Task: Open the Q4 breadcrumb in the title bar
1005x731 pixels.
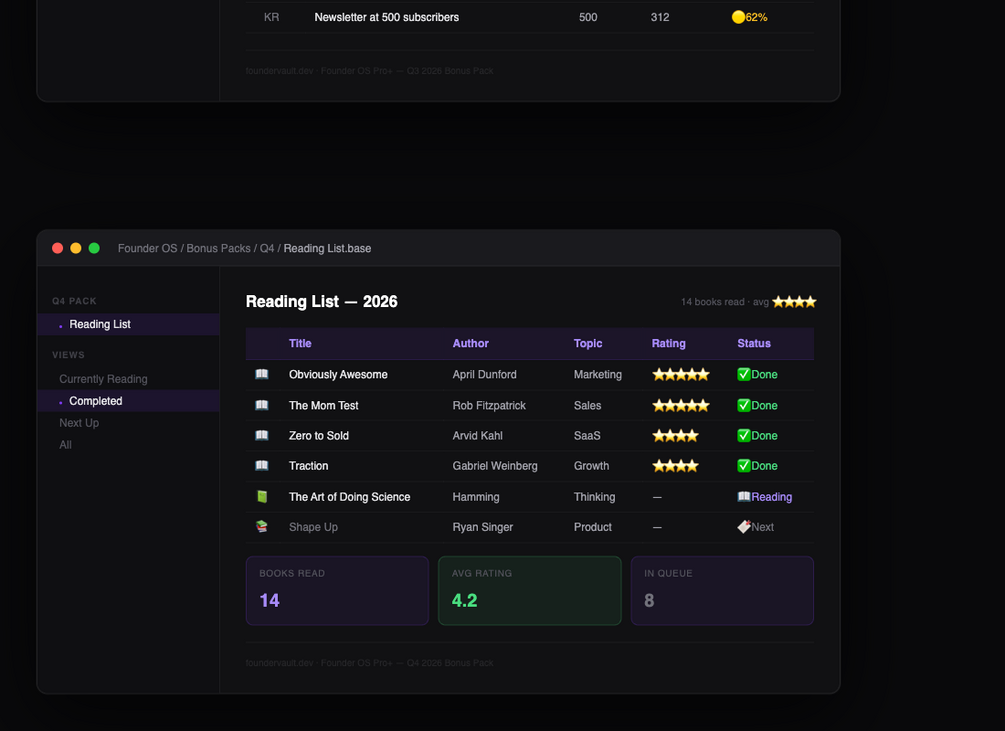Action: 267,249
